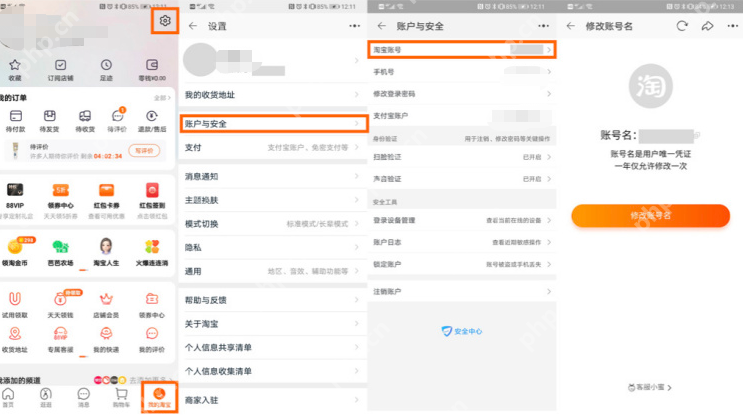The width and height of the screenshot is (743, 415).
Task: Open settings via the gear icon
Action: click(x=164, y=21)
